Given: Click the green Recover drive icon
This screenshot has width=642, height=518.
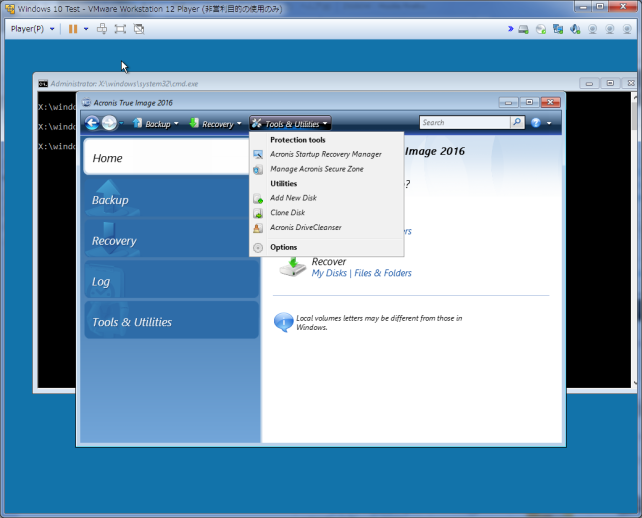Looking at the screenshot, I should pos(292,267).
